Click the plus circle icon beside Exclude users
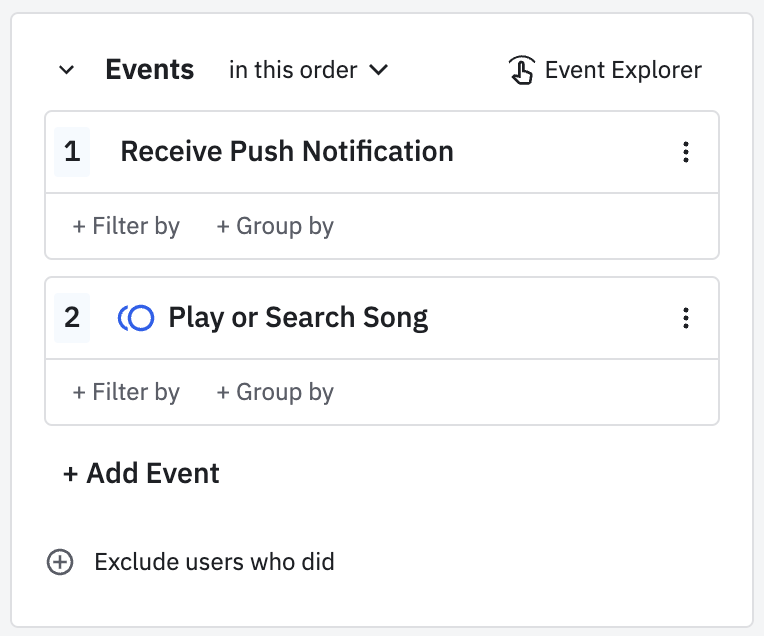This screenshot has width=764, height=636. pos(61,562)
